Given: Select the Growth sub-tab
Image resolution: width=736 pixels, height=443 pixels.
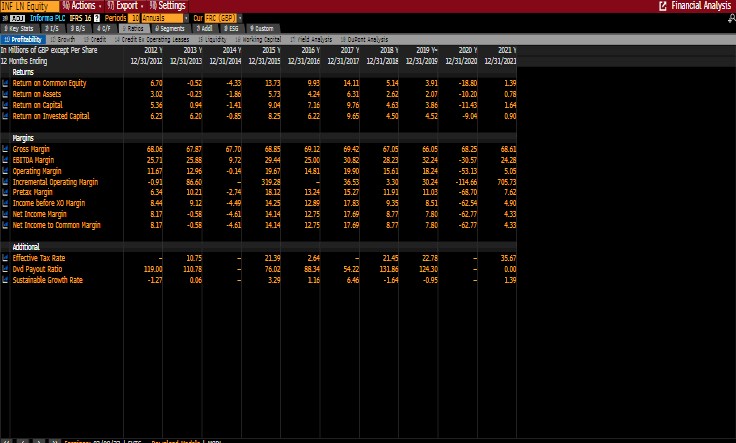Looking at the screenshot, I should coord(63,39).
